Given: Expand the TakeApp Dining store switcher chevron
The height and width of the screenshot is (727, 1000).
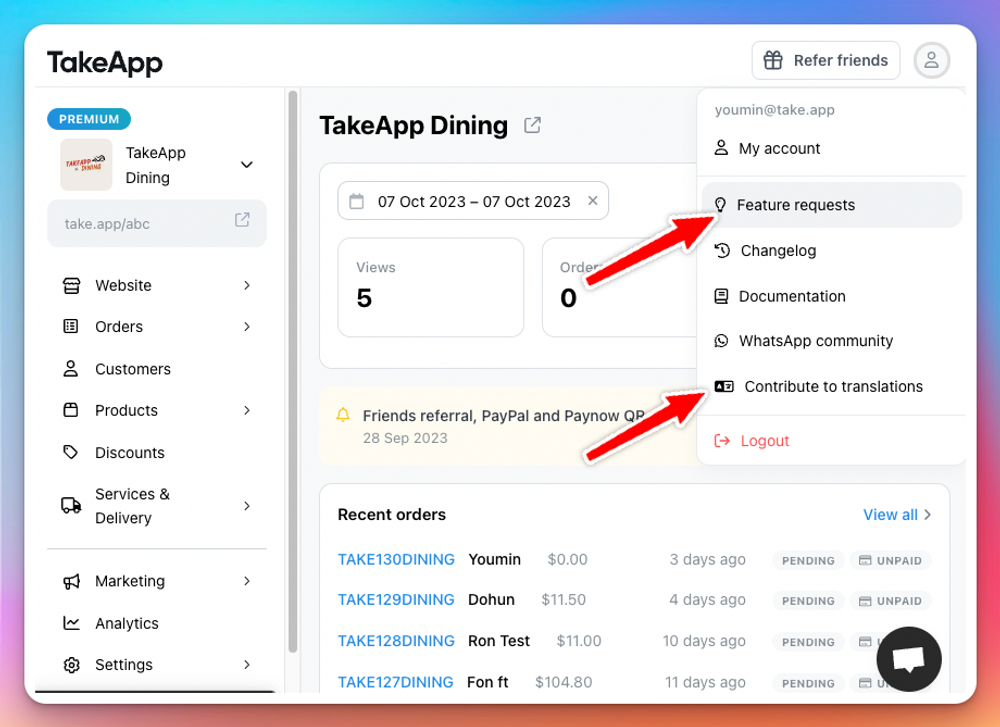Looking at the screenshot, I should click(247, 165).
